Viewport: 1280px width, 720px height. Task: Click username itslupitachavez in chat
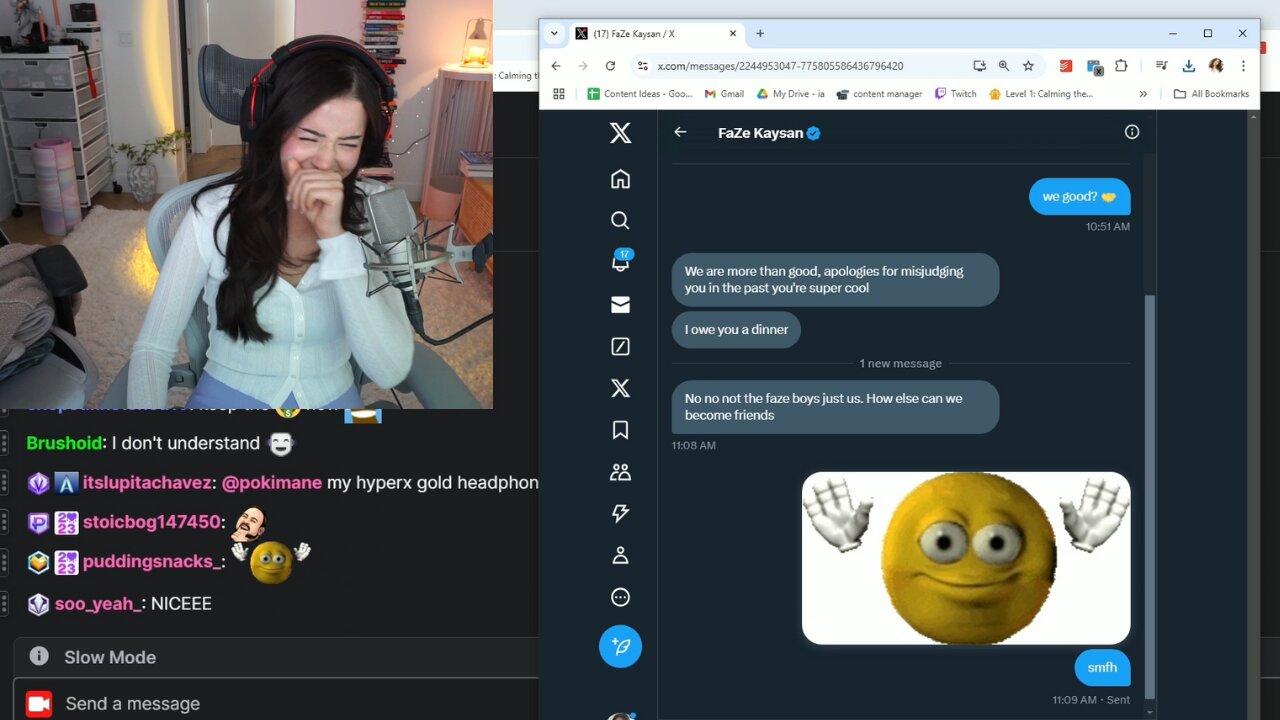(x=147, y=483)
